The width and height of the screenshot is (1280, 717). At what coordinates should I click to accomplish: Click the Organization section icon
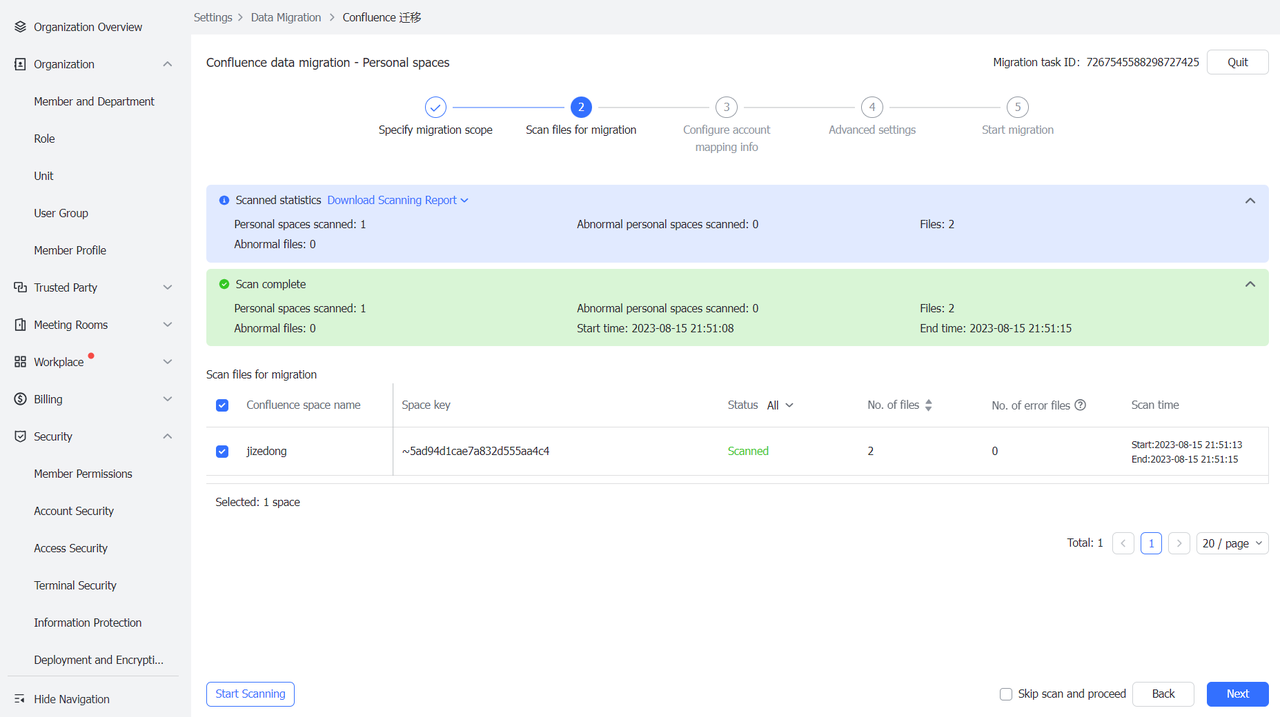click(20, 64)
